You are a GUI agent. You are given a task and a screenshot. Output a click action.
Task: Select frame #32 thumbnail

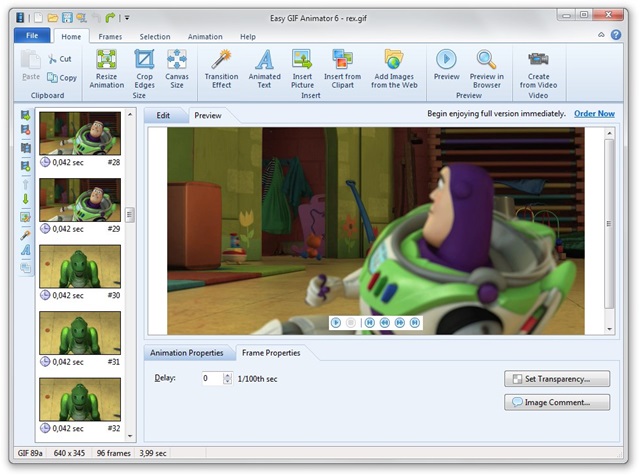point(80,399)
